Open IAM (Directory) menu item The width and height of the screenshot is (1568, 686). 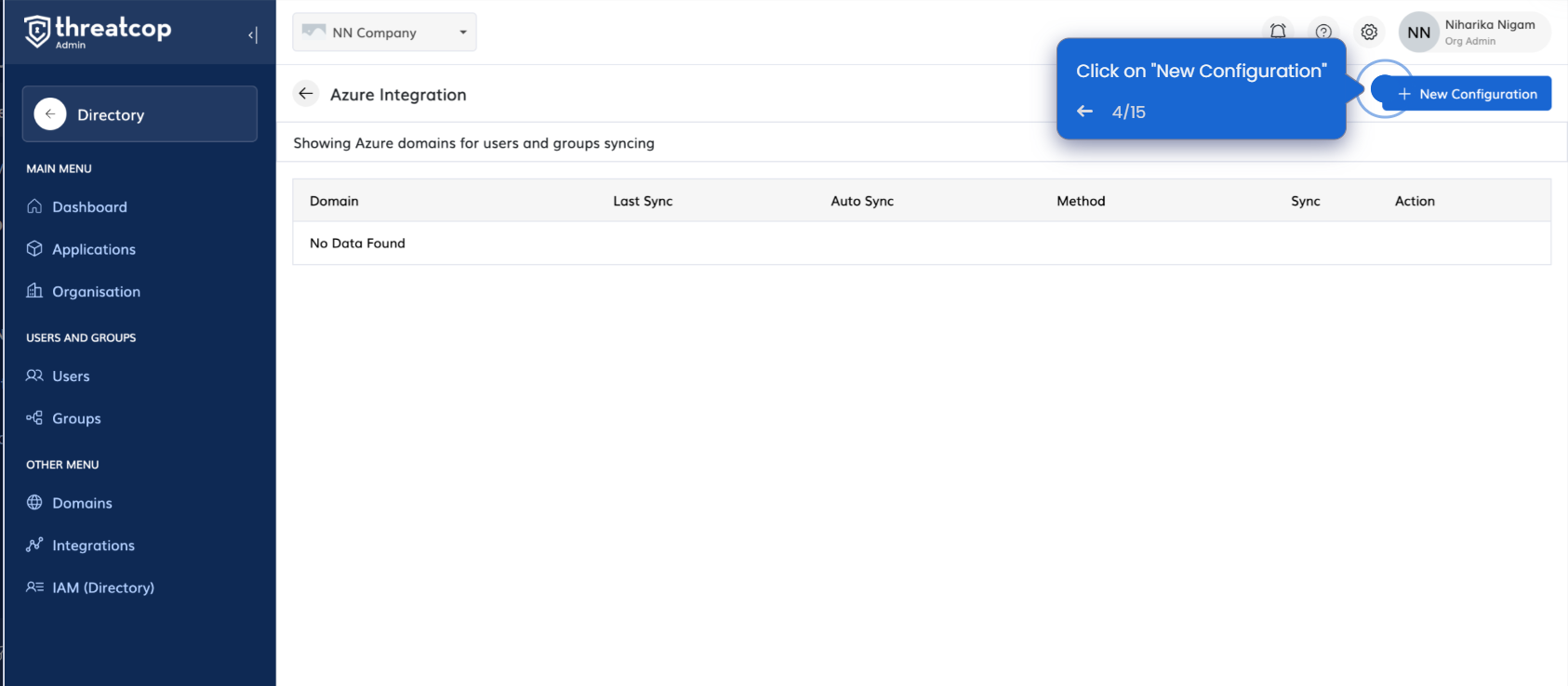[x=102, y=587]
